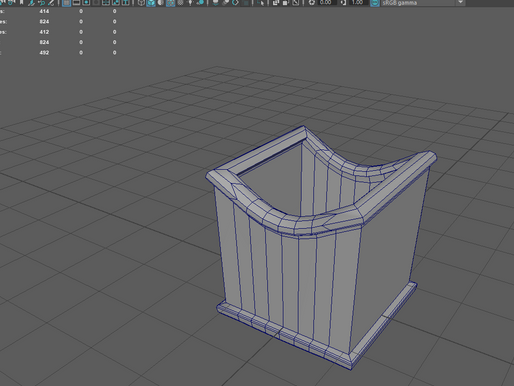Click the use all lights bulb icon

point(190,2)
